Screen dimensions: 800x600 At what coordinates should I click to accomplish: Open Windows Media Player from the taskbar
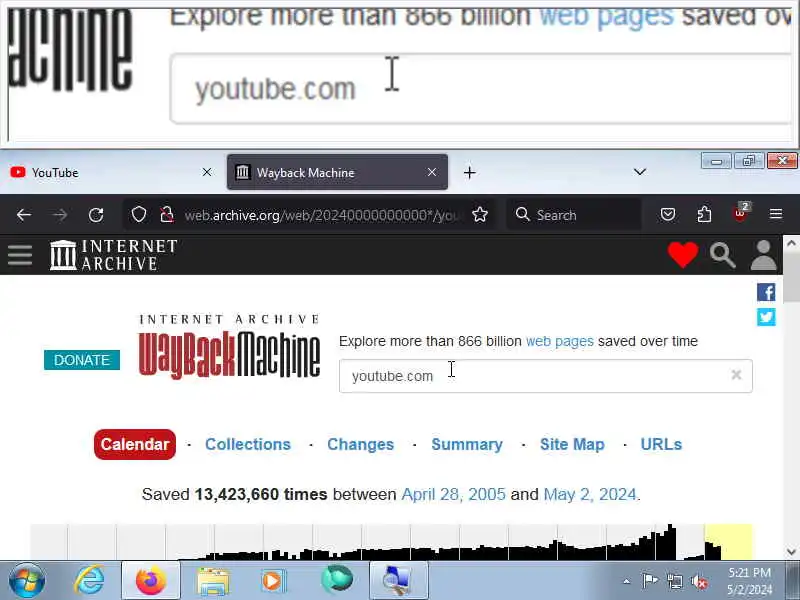click(x=274, y=580)
